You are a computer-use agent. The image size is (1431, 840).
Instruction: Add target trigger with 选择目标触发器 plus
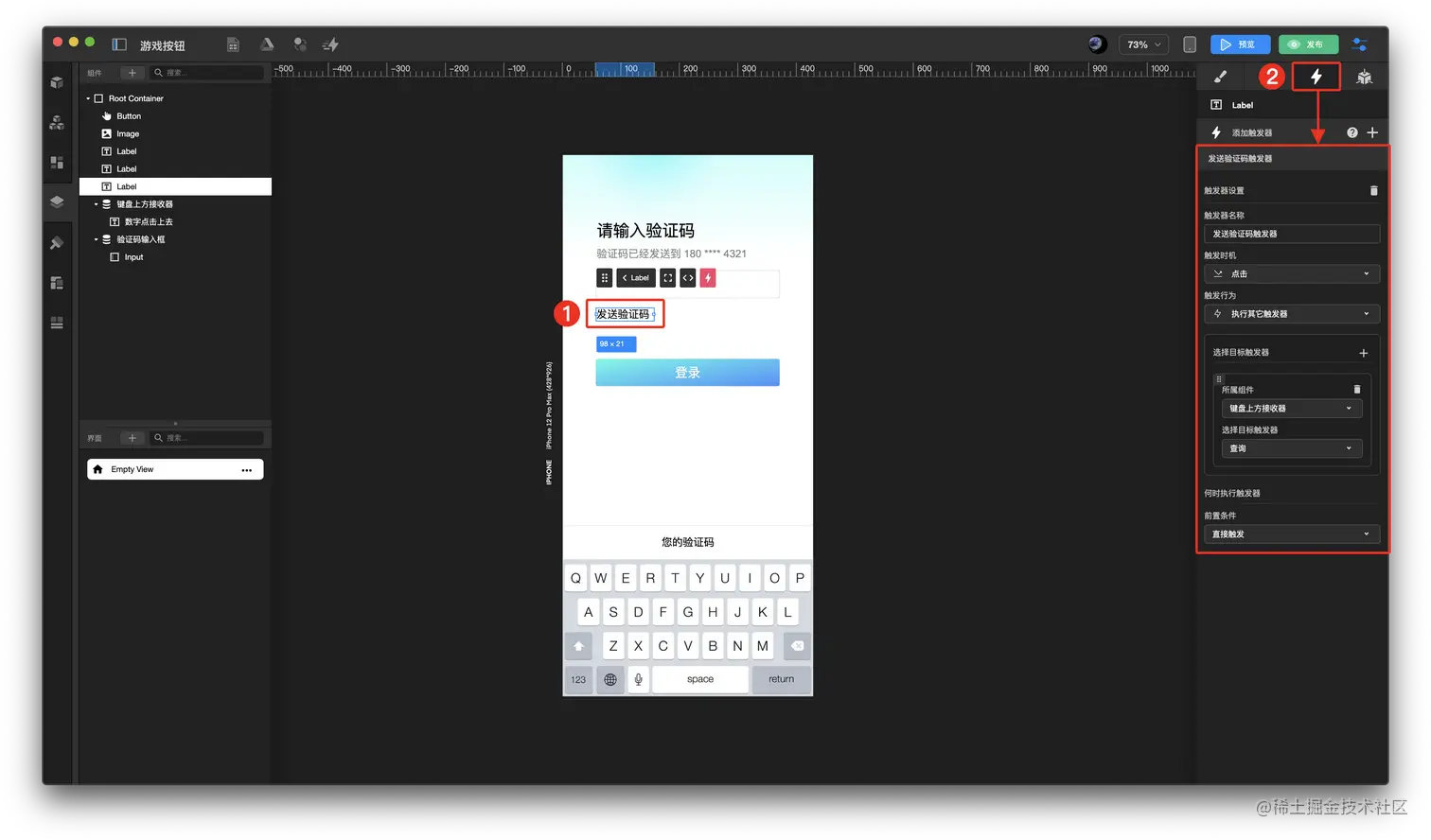click(1364, 353)
